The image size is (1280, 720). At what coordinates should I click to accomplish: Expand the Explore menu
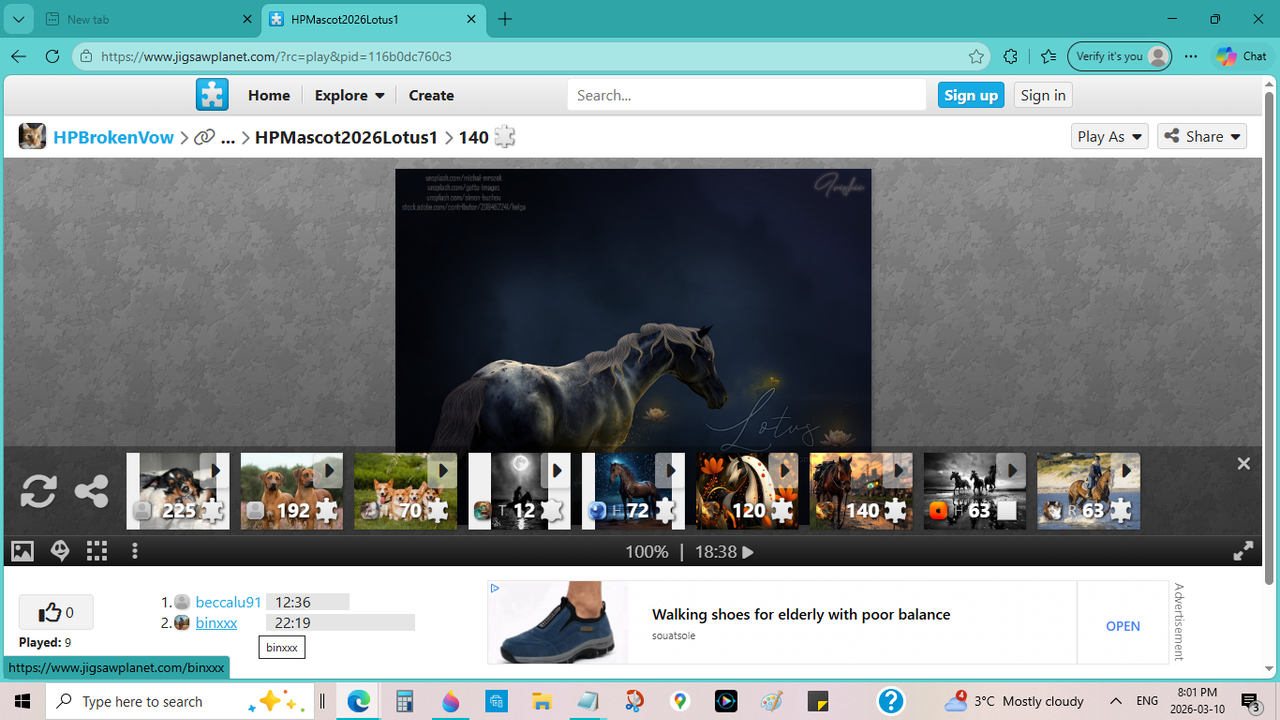pyautogui.click(x=350, y=95)
